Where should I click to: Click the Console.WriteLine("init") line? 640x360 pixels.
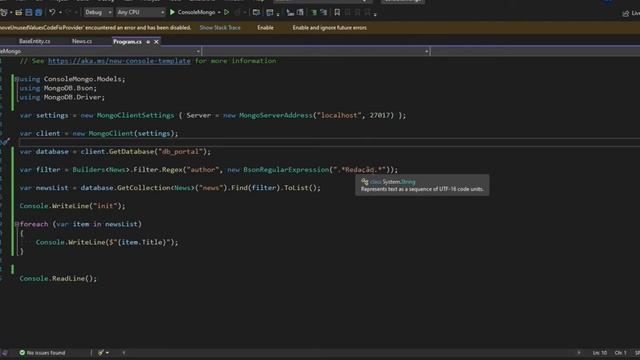[x=73, y=206]
